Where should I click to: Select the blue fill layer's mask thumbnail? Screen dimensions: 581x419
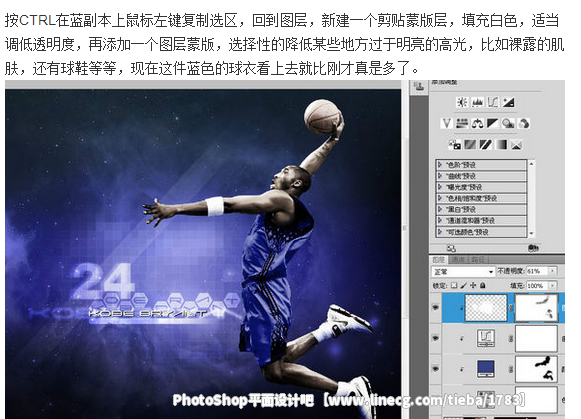(x=537, y=369)
